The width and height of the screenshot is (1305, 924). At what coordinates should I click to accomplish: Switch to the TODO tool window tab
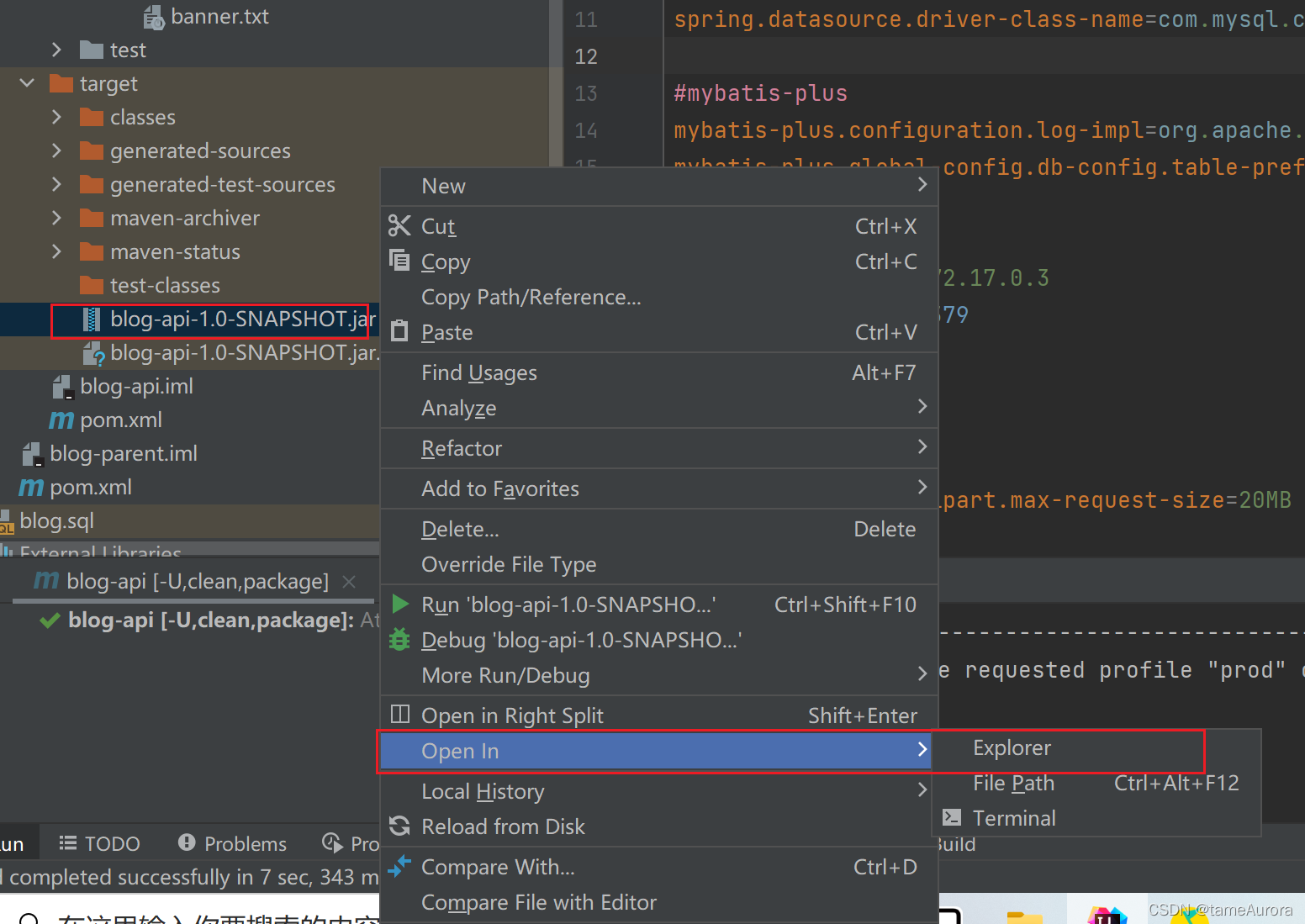(x=99, y=843)
